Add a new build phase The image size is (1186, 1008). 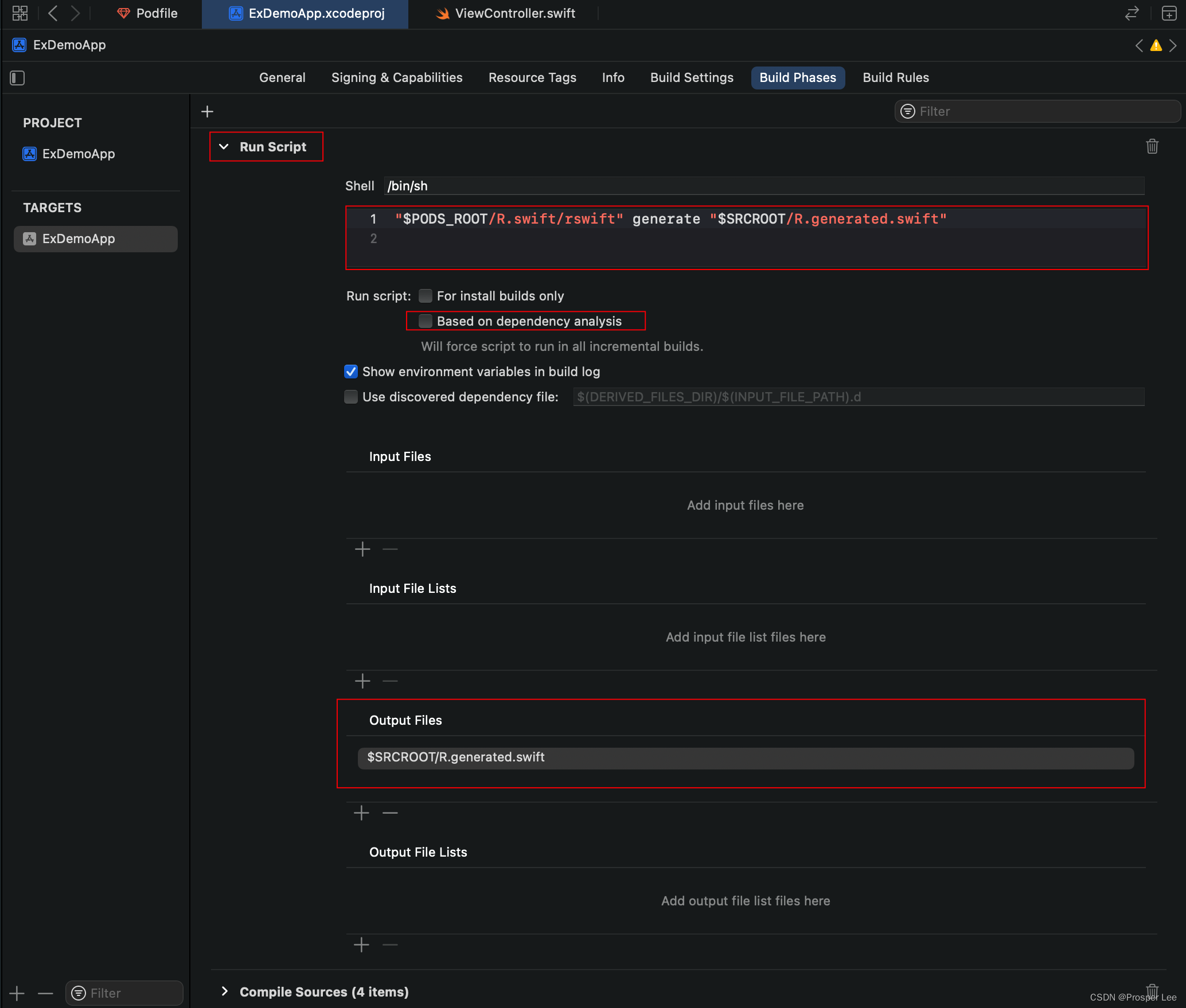tap(208, 111)
